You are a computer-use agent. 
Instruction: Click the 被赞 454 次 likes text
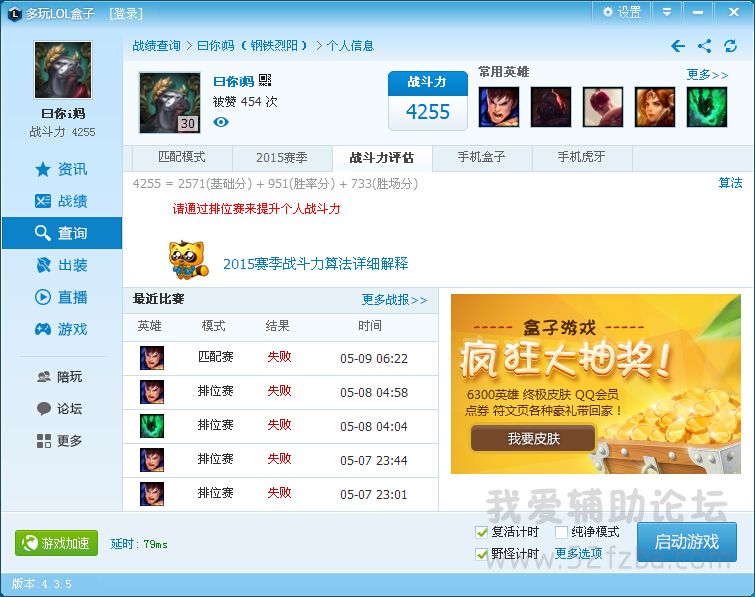[x=245, y=102]
